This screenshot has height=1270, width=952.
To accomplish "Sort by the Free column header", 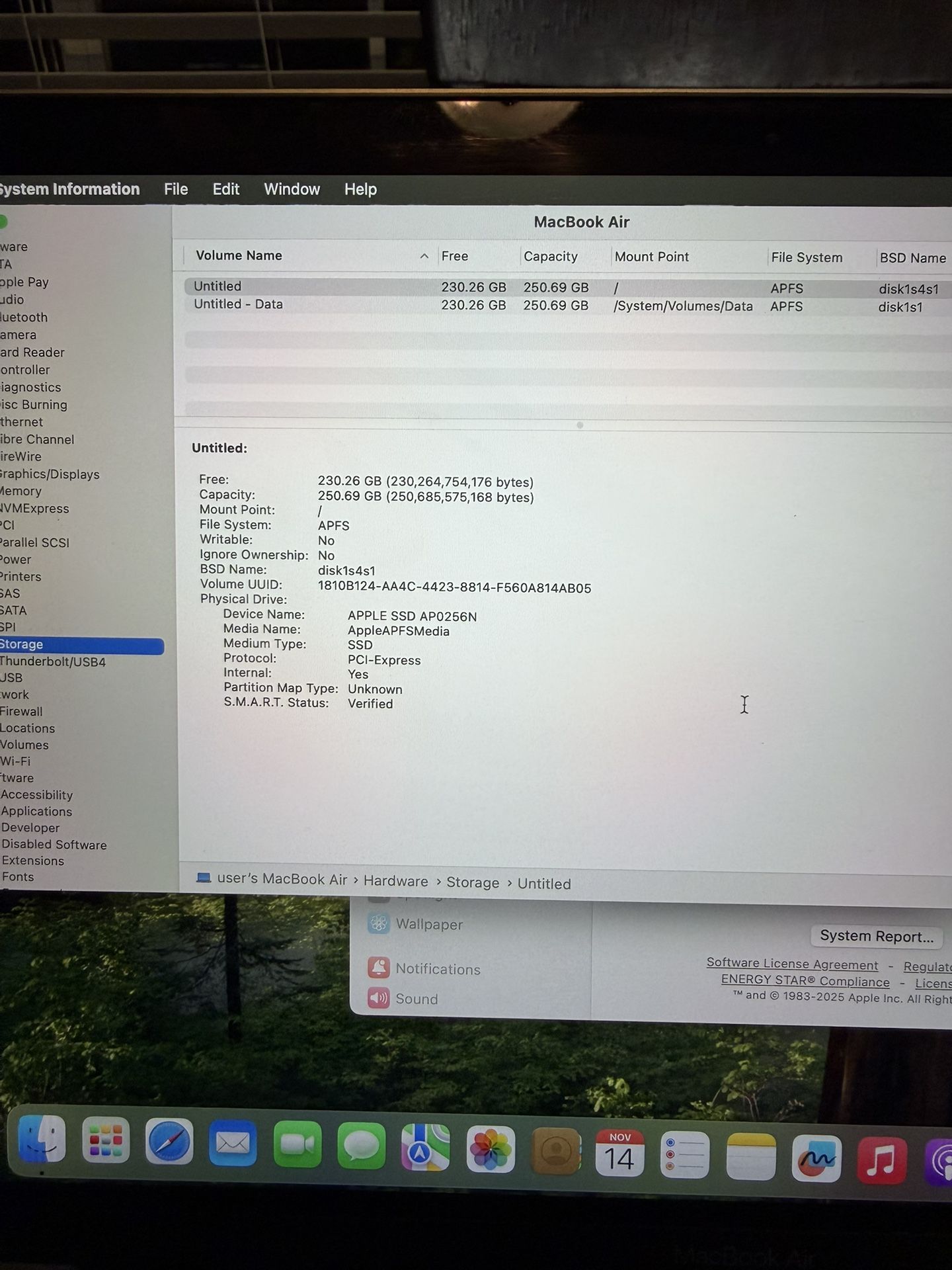I will point(455,256).
